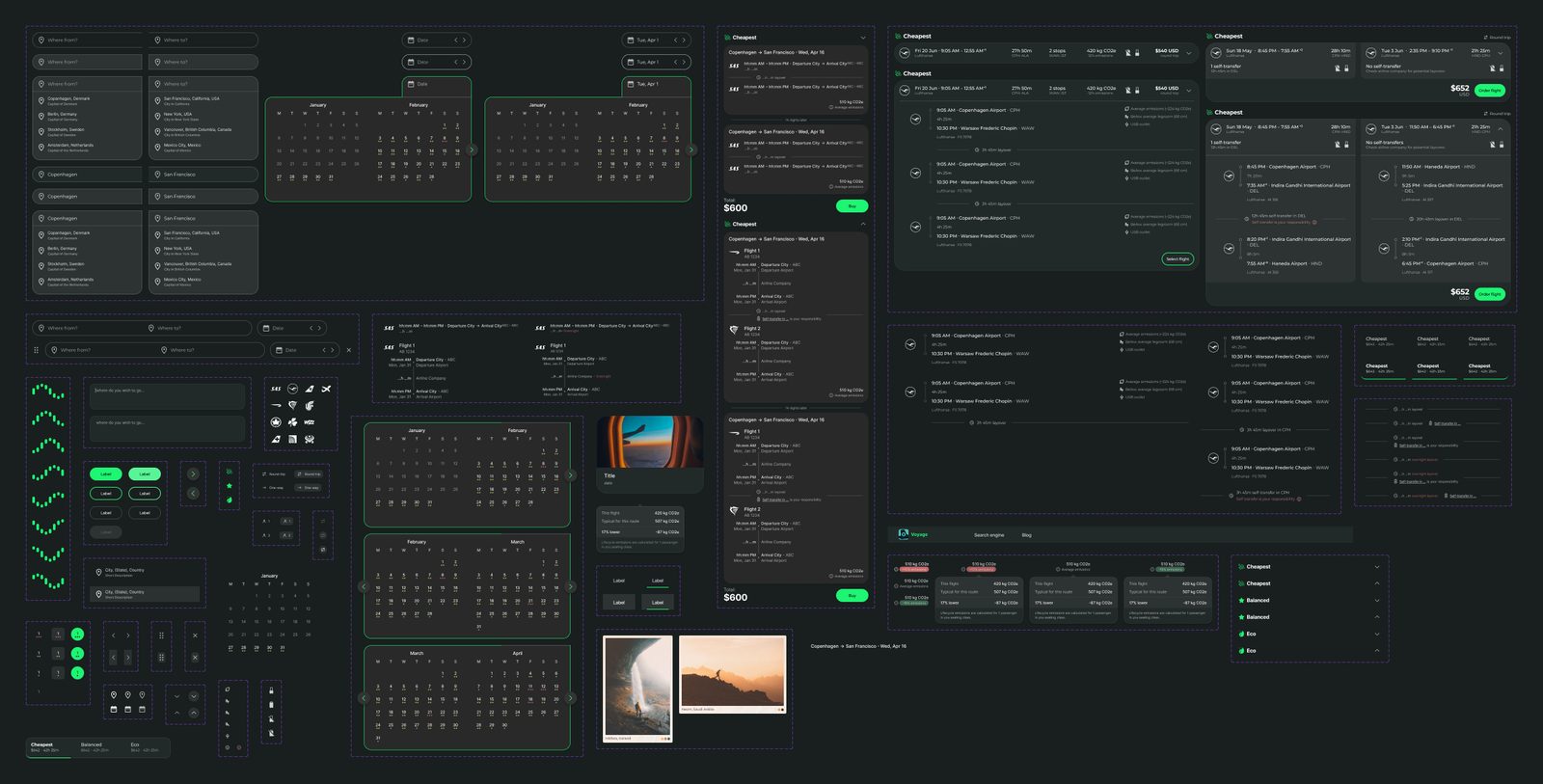1543x784 pixels.
Task: Click '20h 40m layover in DEL' text
Action: click(1439, 219)
